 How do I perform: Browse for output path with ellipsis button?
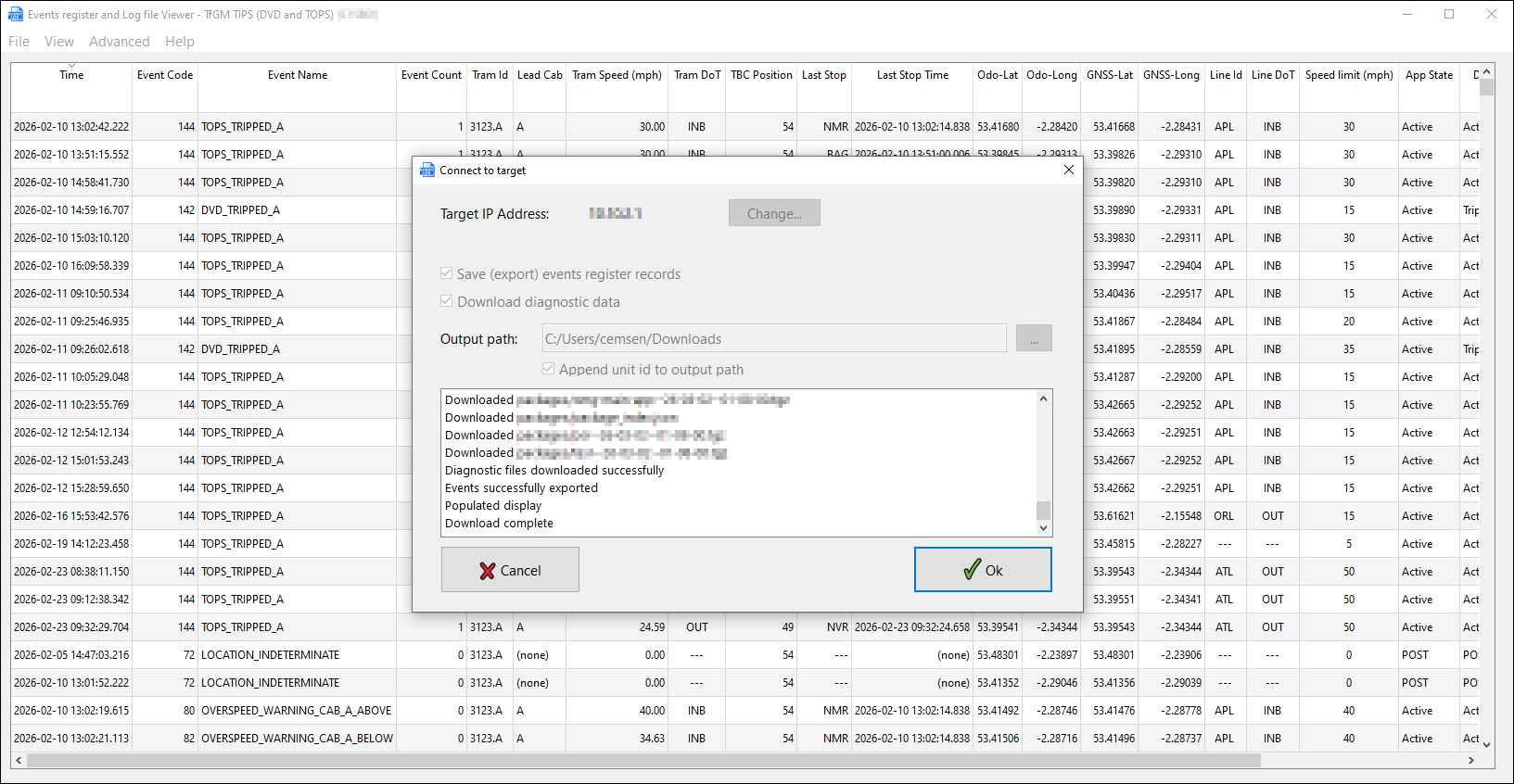1034,339
